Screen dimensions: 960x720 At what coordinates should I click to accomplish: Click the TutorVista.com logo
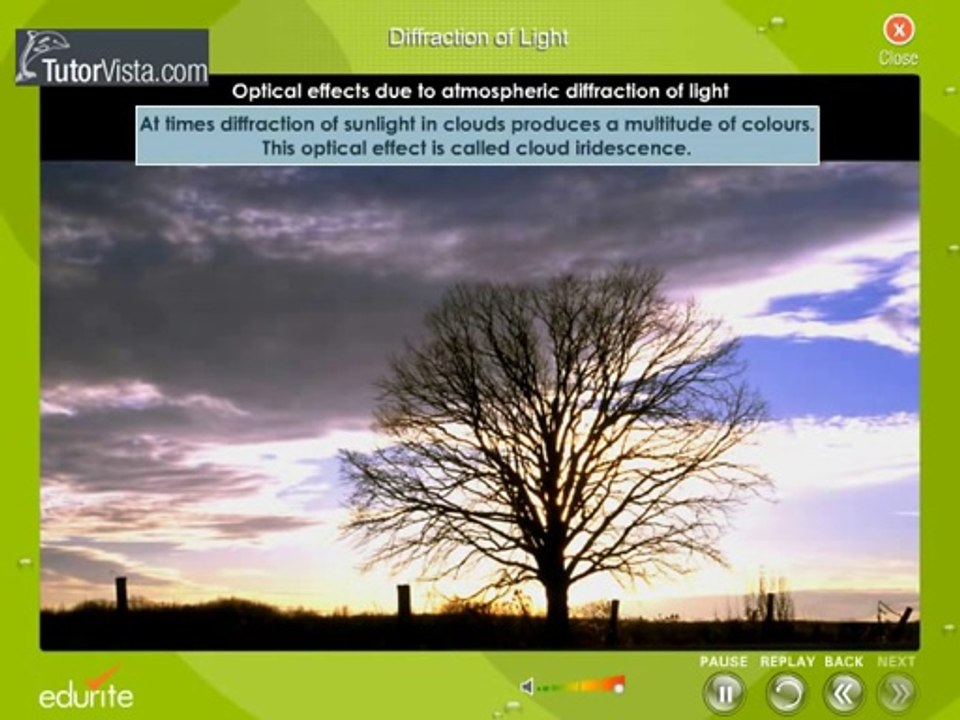112,57
